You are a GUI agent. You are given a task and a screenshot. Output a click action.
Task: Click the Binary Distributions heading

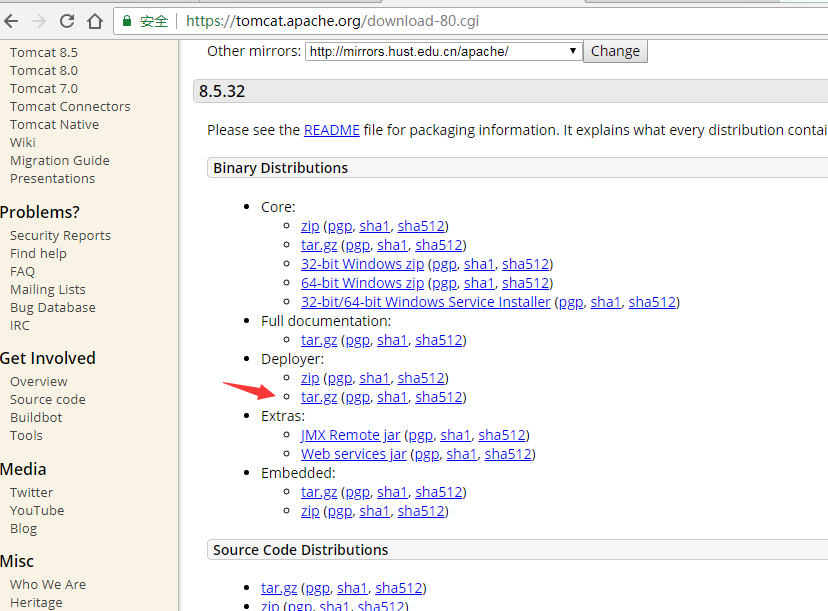[x=280, y=168]
